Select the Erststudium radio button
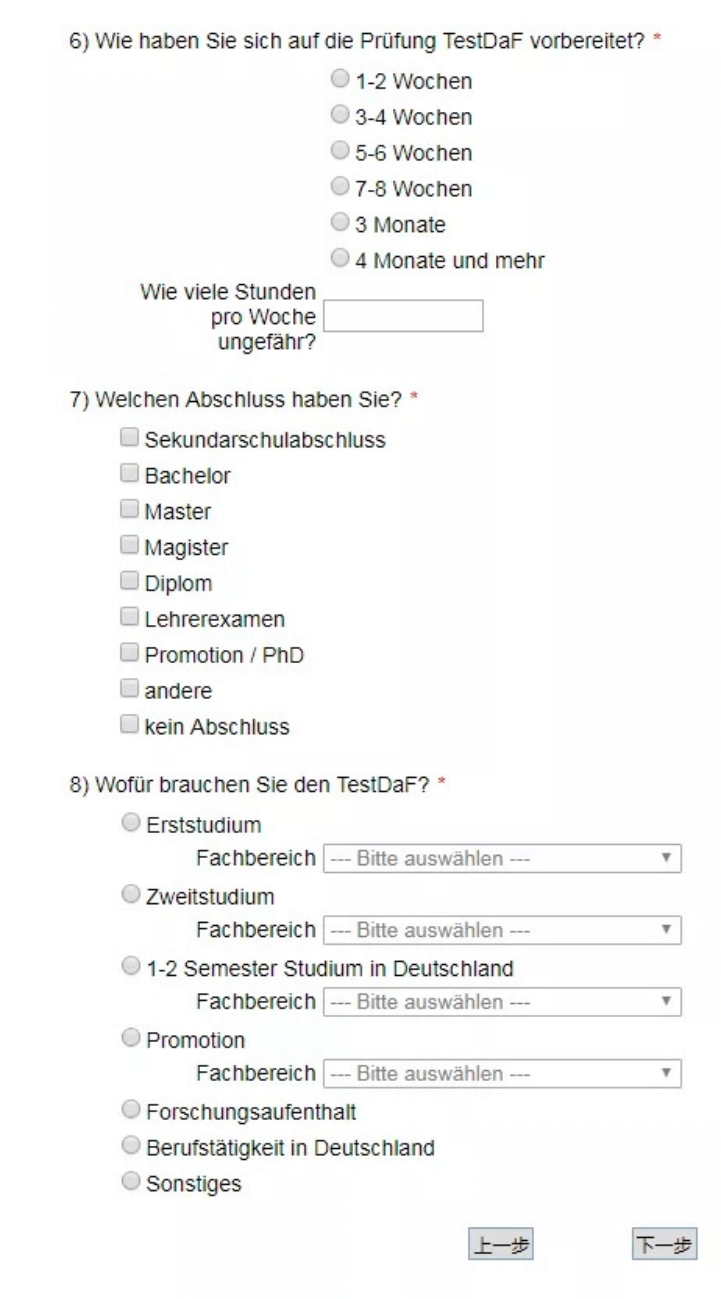This screenshot has width=721, height=1299. pos(129,823)
